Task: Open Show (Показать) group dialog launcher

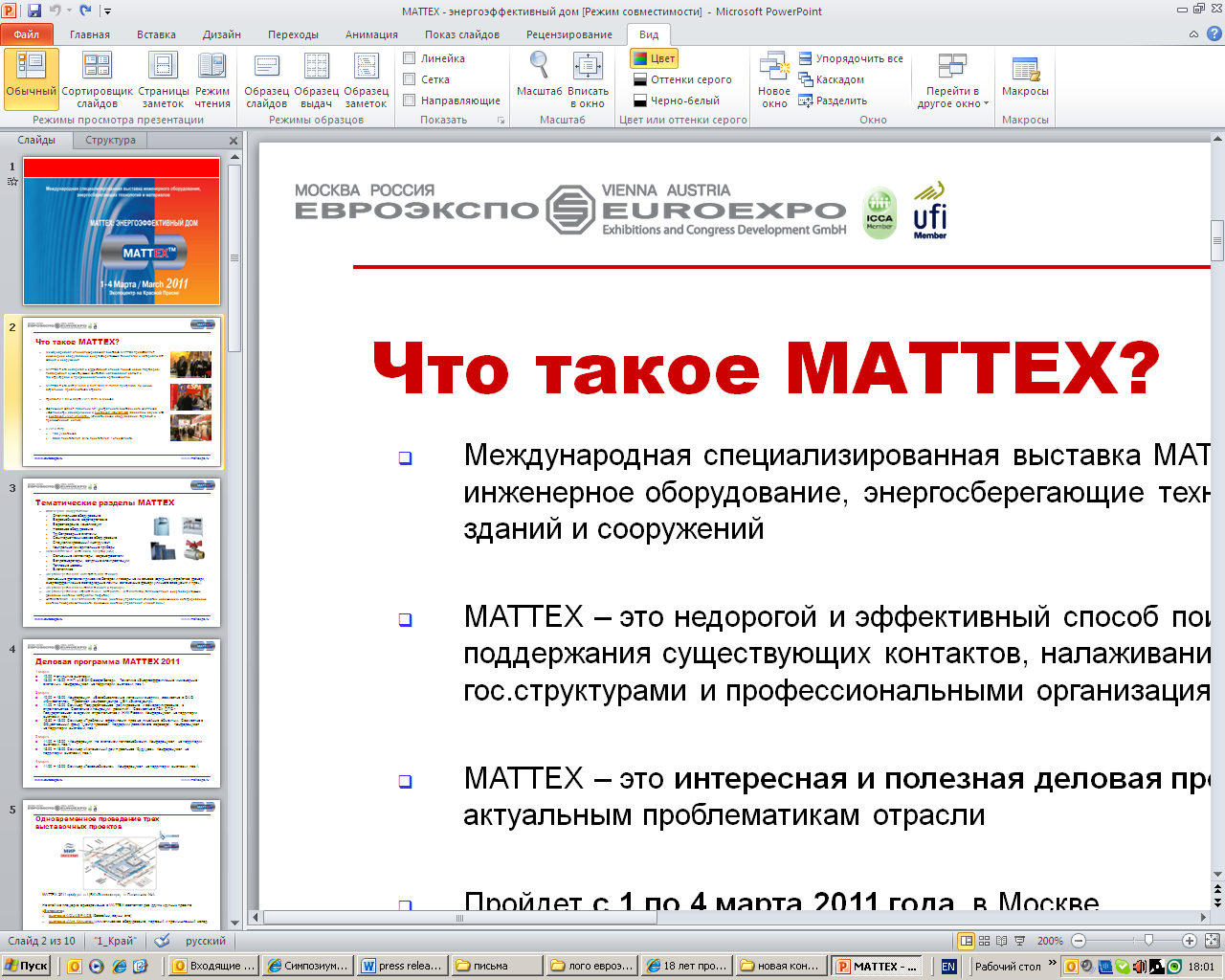Action: (501, 121)
